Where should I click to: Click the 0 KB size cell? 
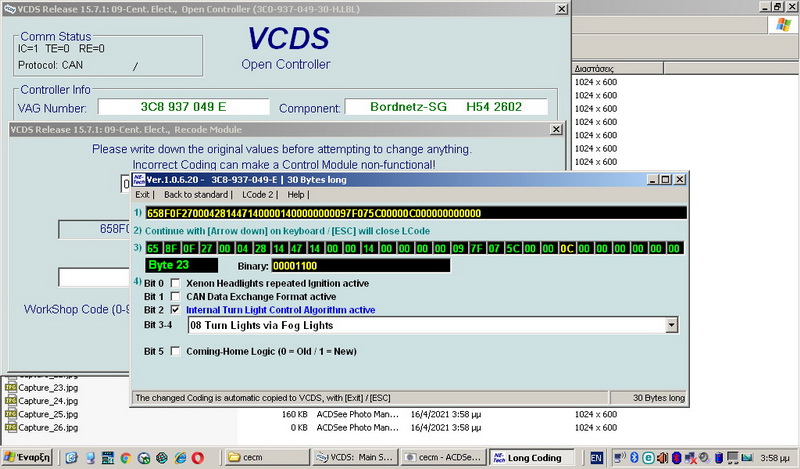[x=299, y=427]
